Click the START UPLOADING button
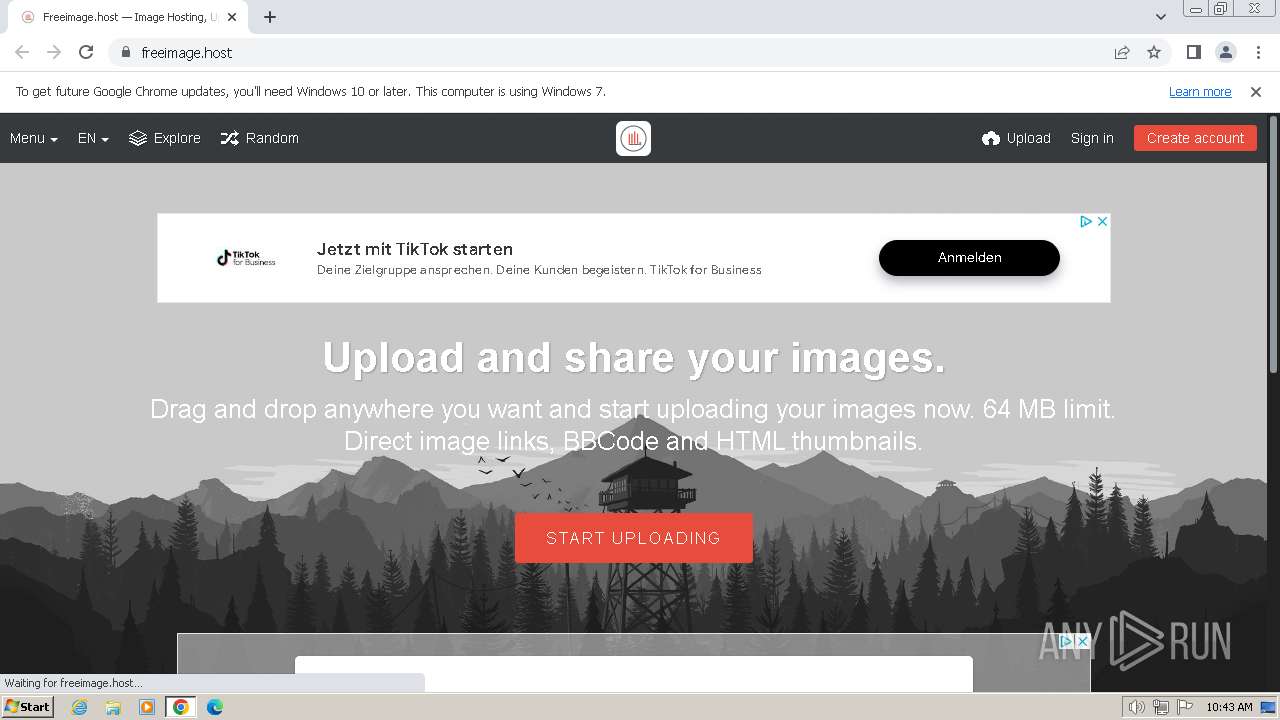Image resolution: width=1280 pixels, height=720 pixels. (x=634, y=538)
